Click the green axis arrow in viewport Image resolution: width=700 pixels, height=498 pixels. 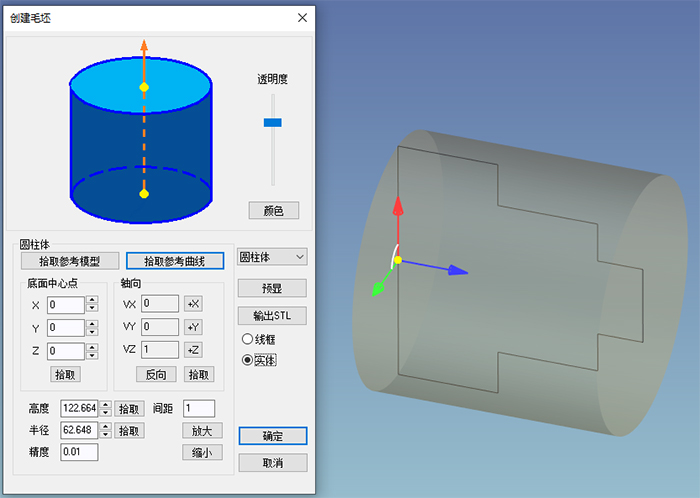(378, 289)
